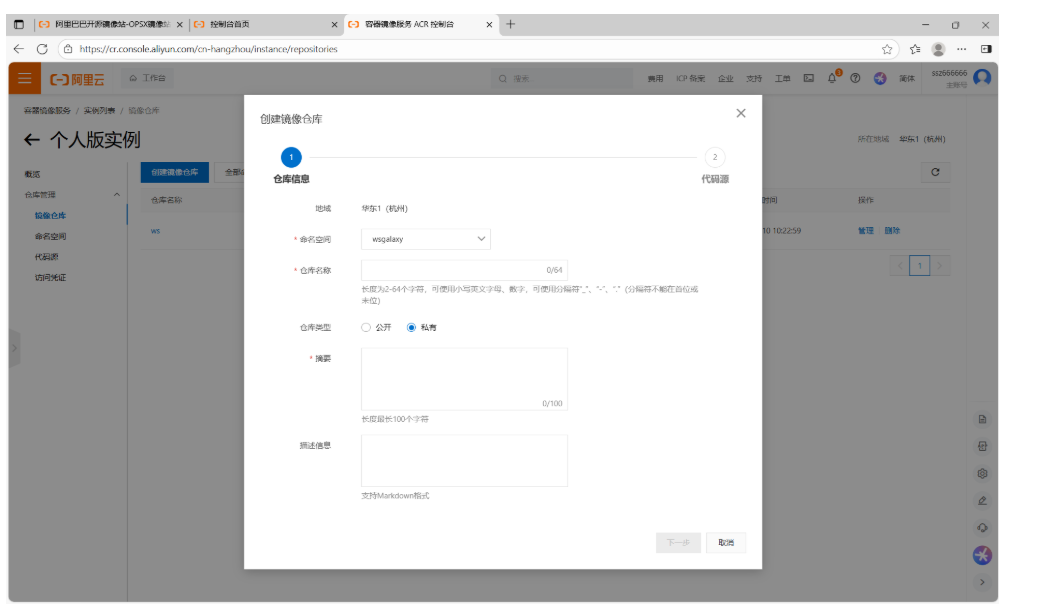The width and height of the screenshot is (1052, 610).
Task: Open the 工作台 button in console header
Action: tap(147, 79)
